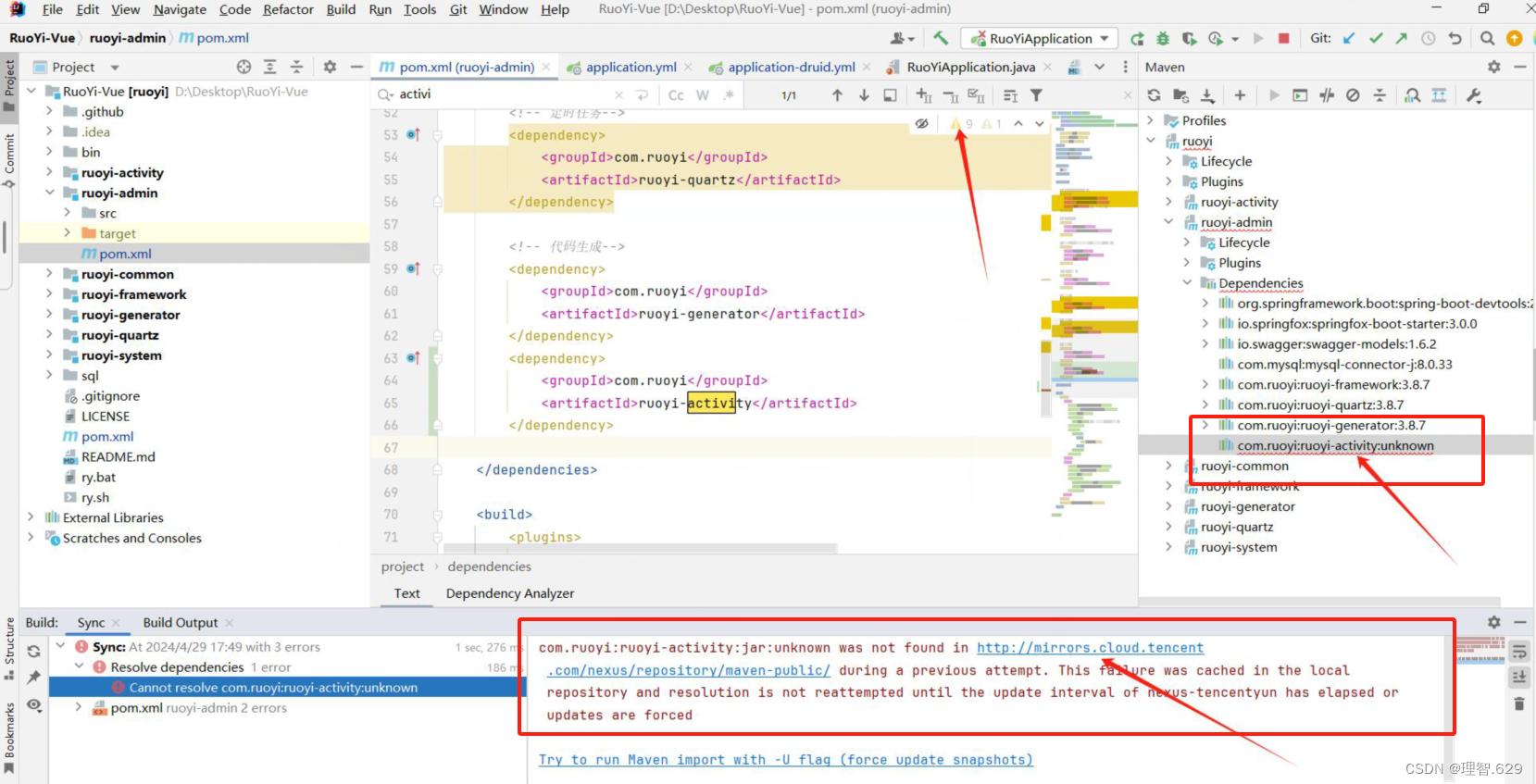Go to next search occurrence arrow
1536x784 pixels.
point(864,95)
